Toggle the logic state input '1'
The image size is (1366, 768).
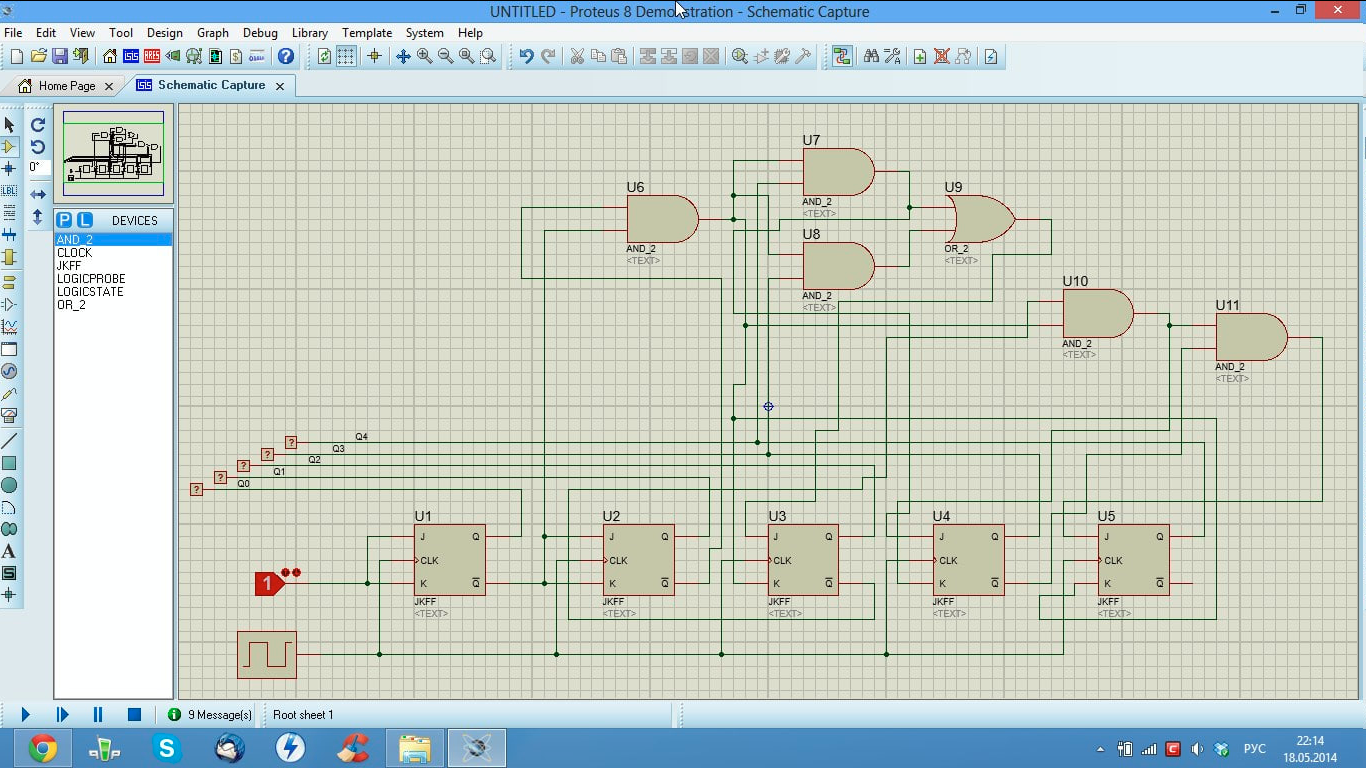[x=267, y=583]
